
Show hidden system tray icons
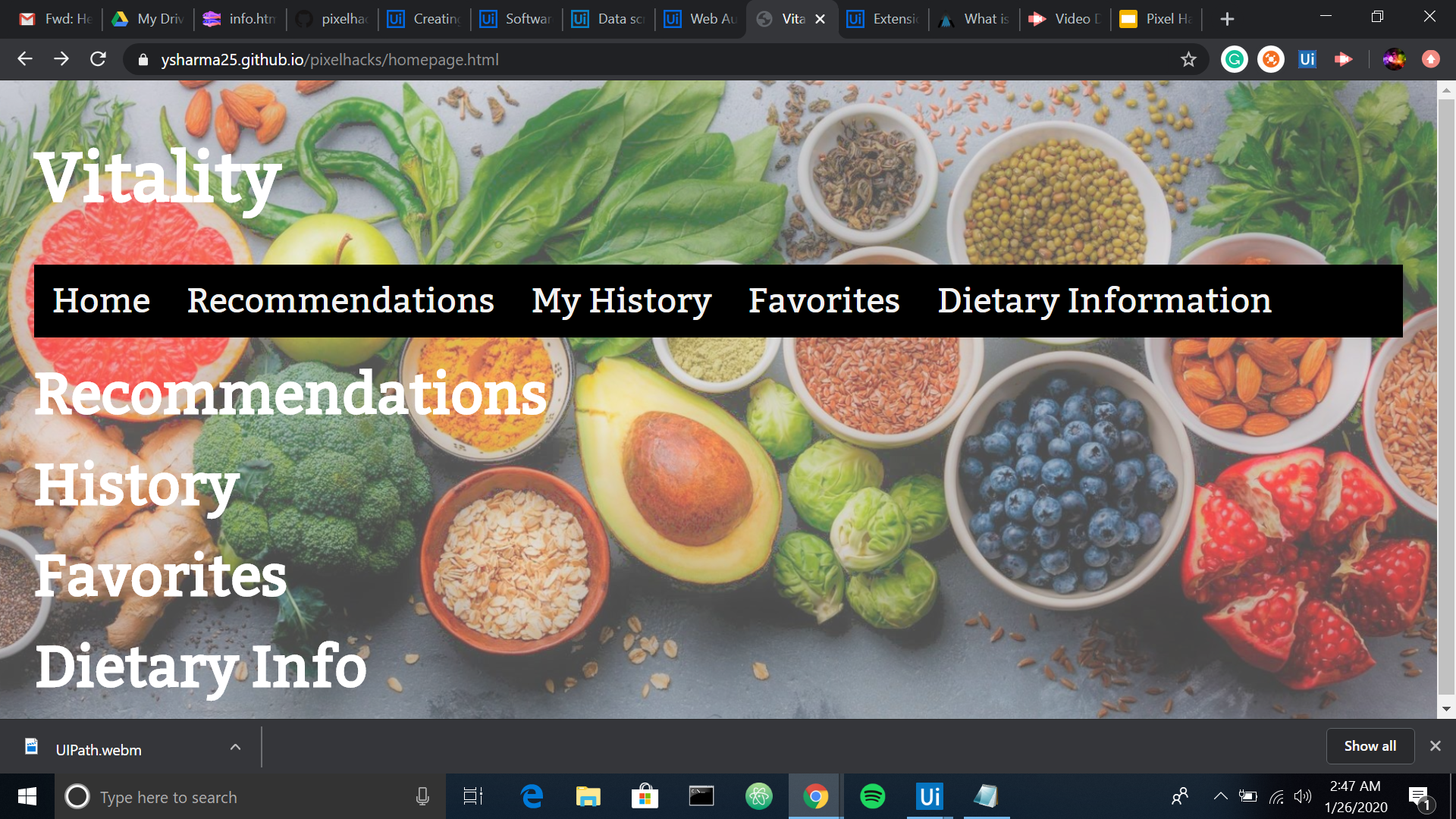[x=1220, y=796]
